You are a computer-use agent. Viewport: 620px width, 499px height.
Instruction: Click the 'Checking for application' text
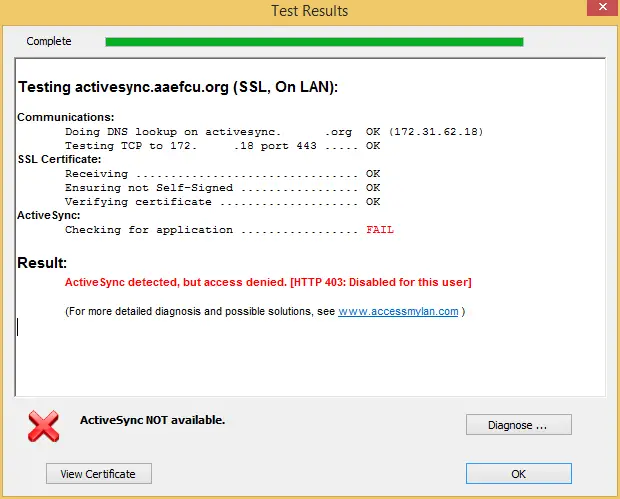(x=149, y=230)
